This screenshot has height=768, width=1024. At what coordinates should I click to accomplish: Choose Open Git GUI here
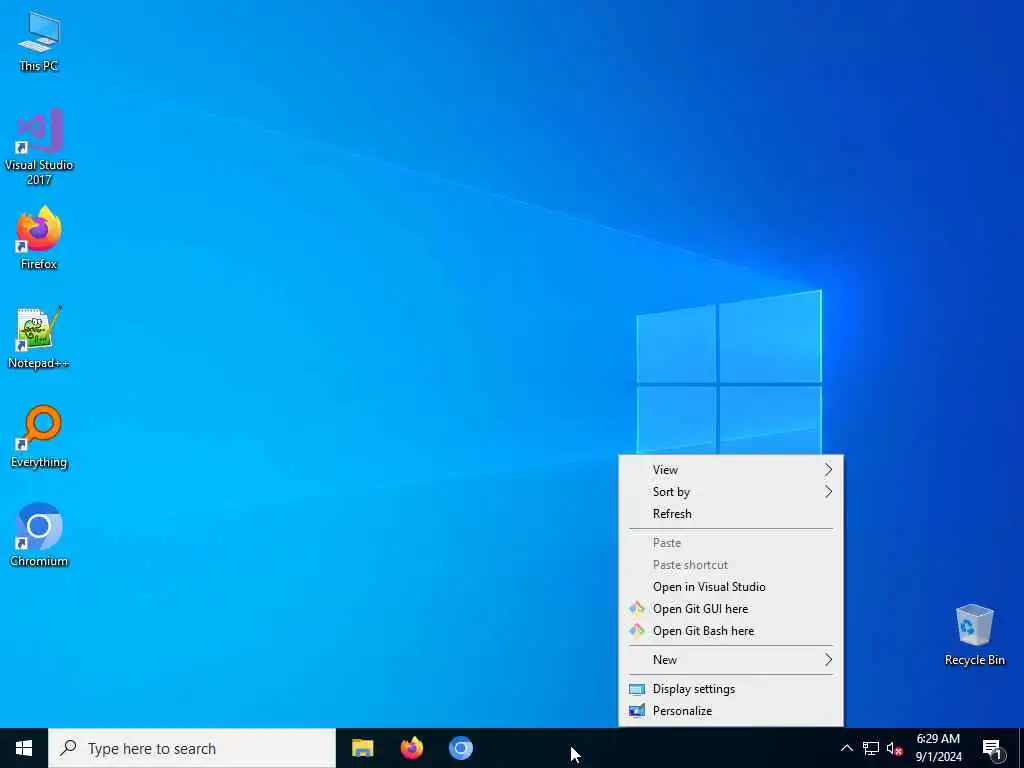click(x=731, y=609)
